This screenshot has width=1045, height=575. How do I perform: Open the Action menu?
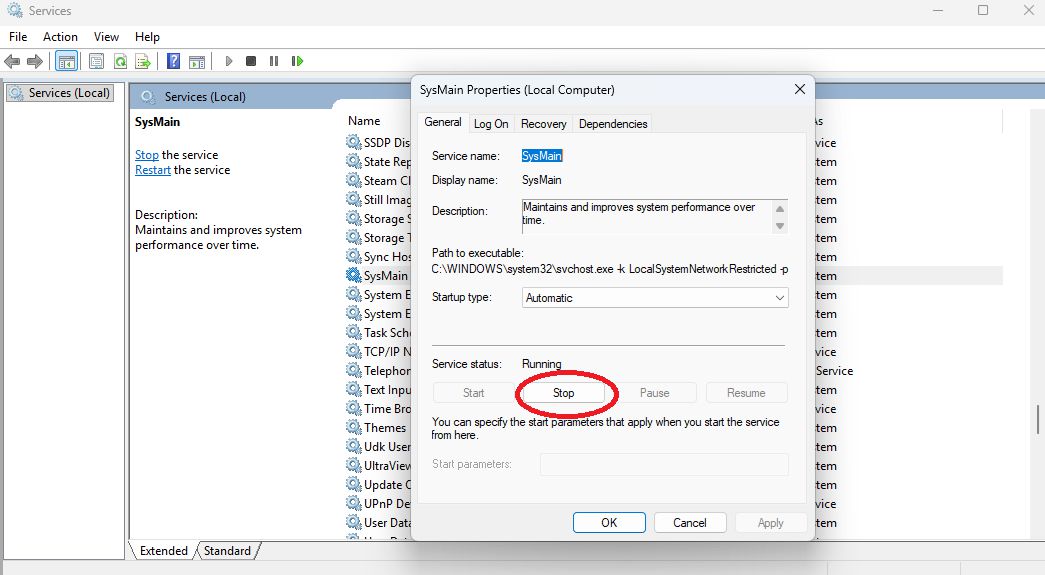pyautogui.click(x=60, y=37)
